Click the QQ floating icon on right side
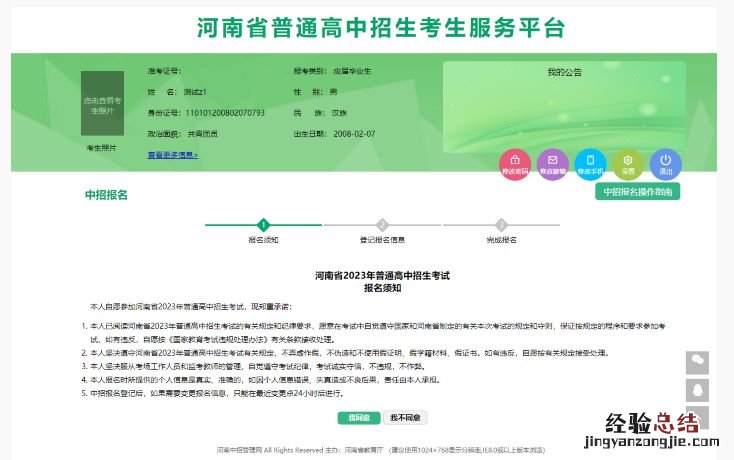734x460 pixels. coord(697,390)
